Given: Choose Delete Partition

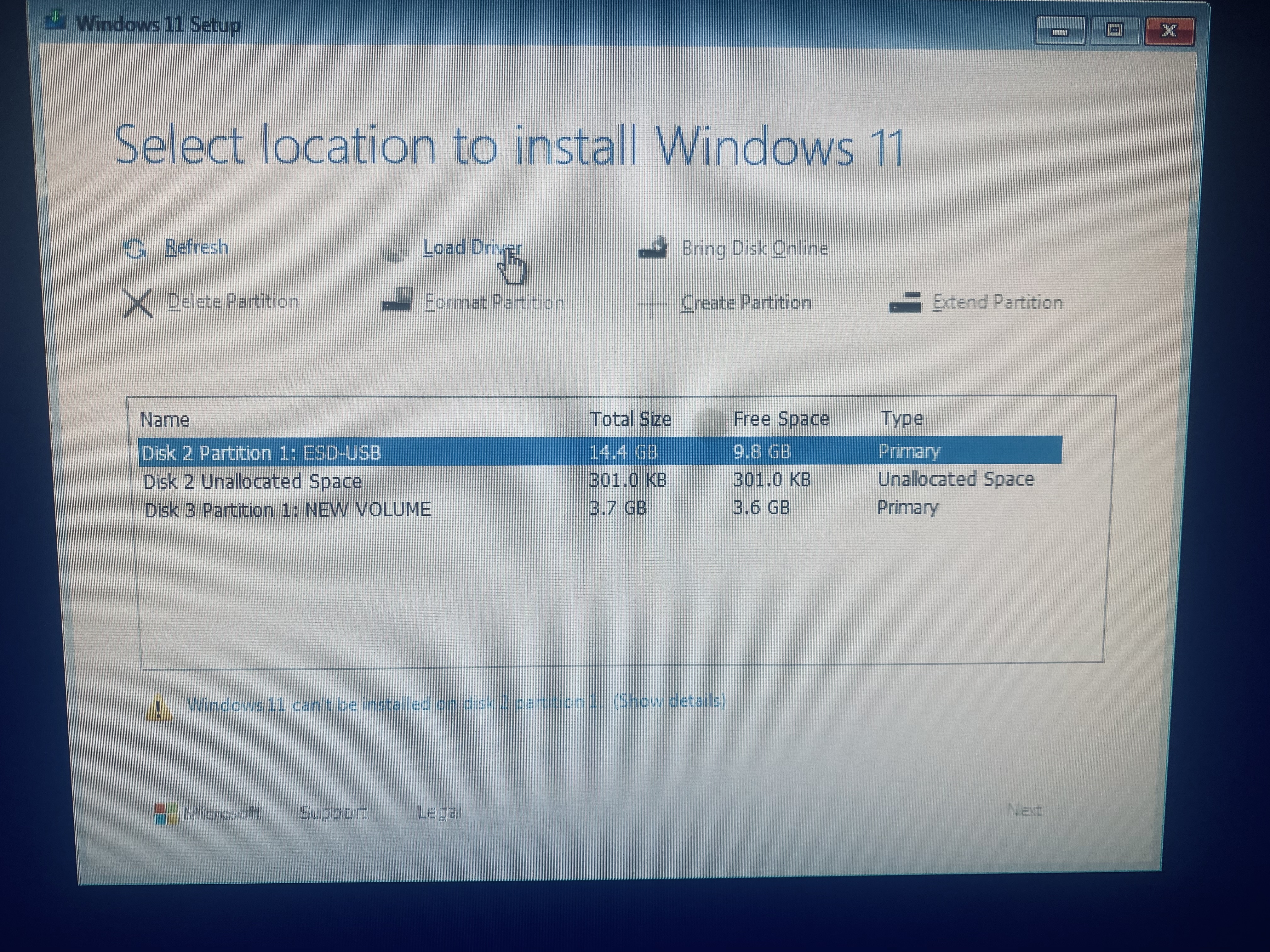Looking at the screenshot, I should tap(233, 301).
